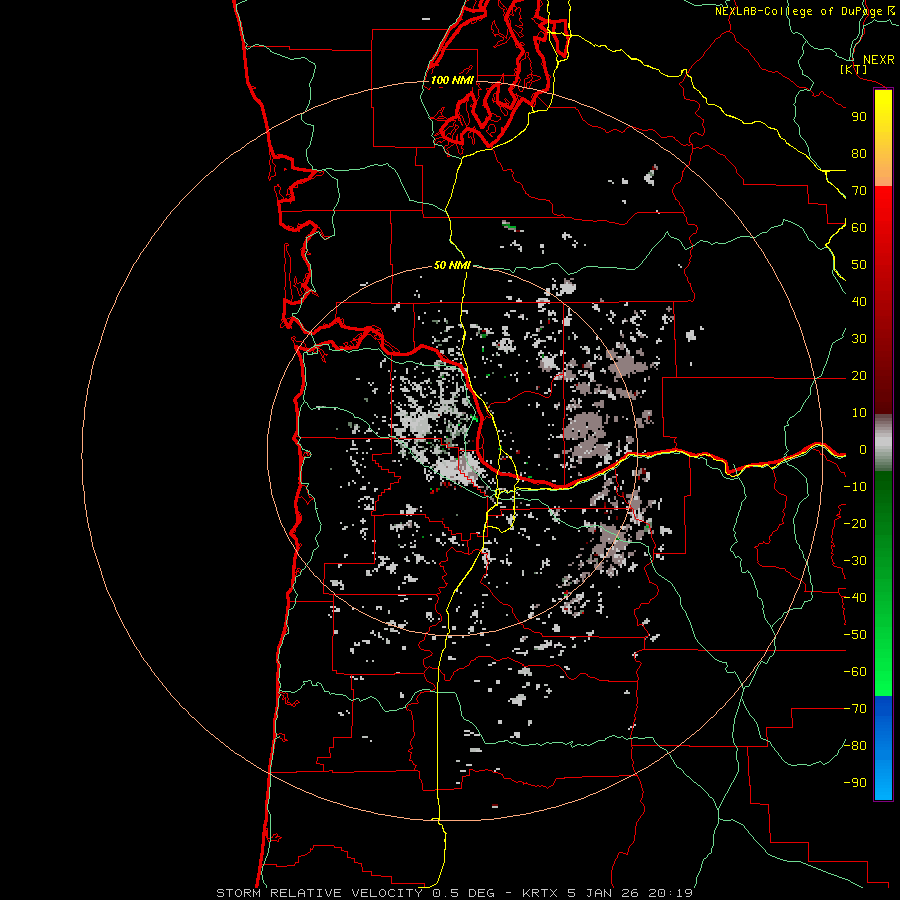
Task: Click the bright green band of color bar
Action: coord(883,660)
